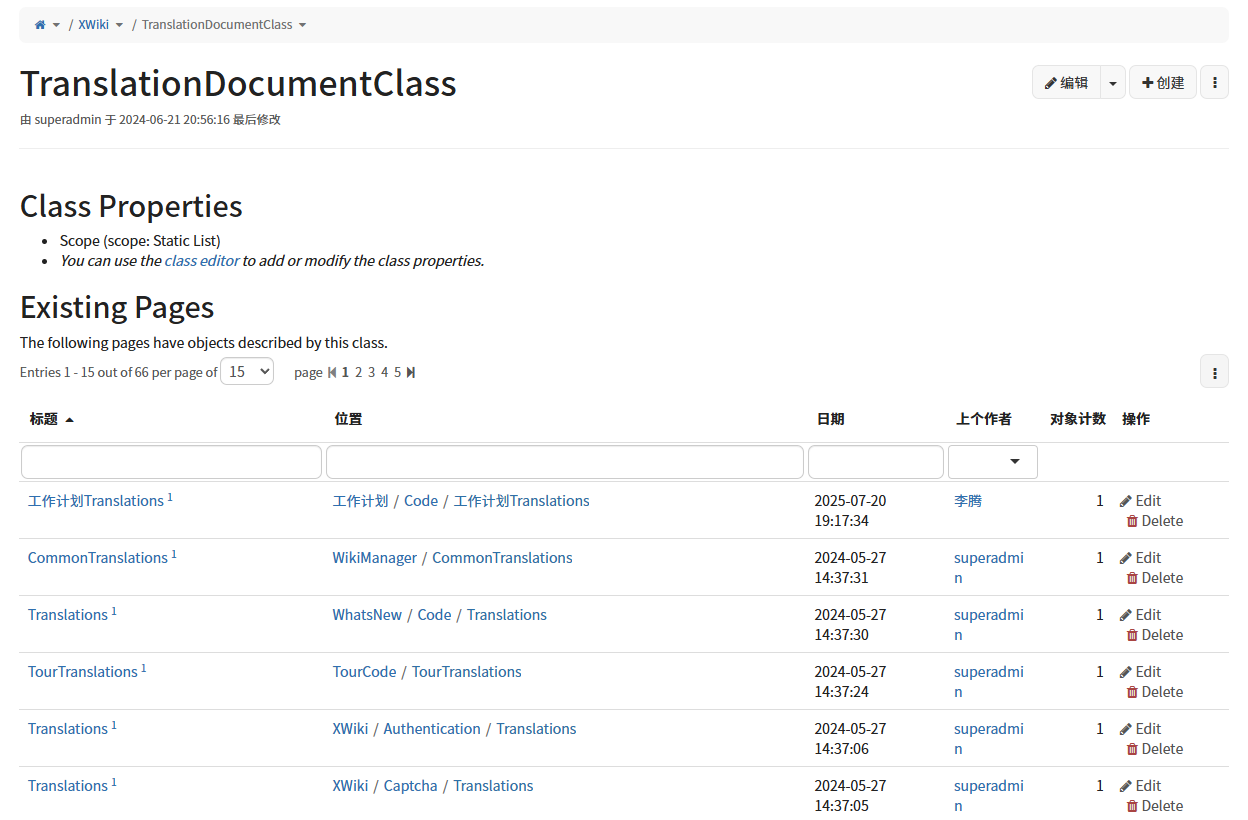Click the title filter input field

click(171, 462)
